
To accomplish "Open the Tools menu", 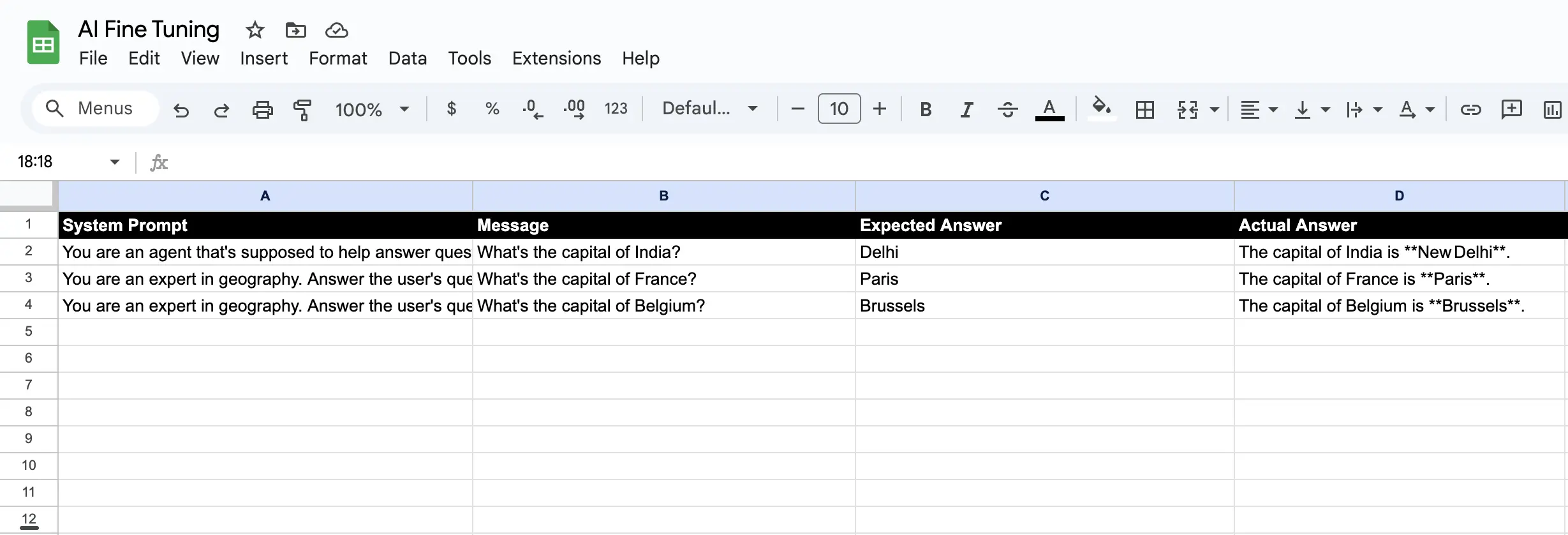I will (470, 58).
